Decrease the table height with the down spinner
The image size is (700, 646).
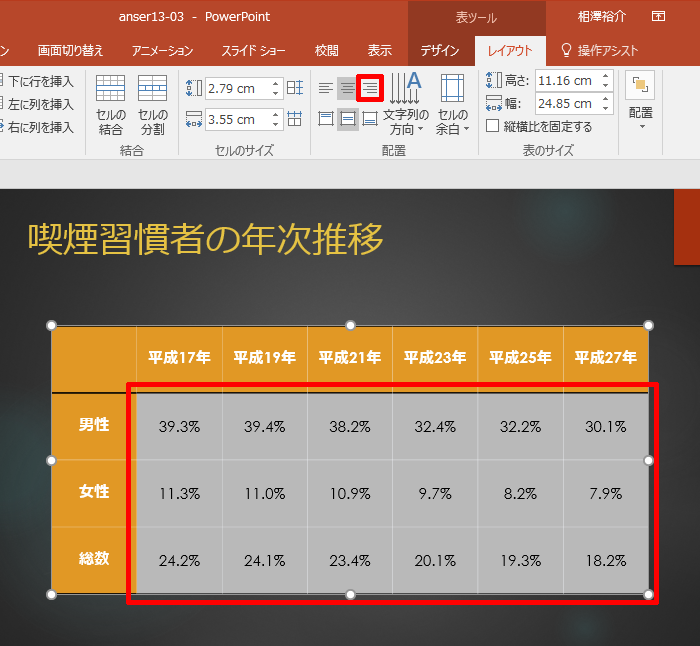coord(606,85)
